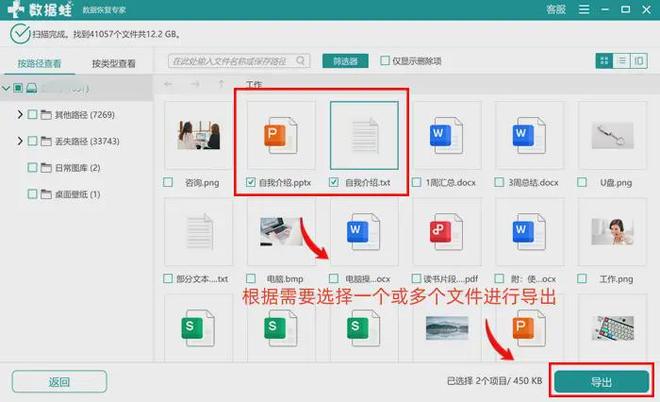Click the 数据蛙 app logo
This screenshot has height=402, width=660.
click(40, 9)
